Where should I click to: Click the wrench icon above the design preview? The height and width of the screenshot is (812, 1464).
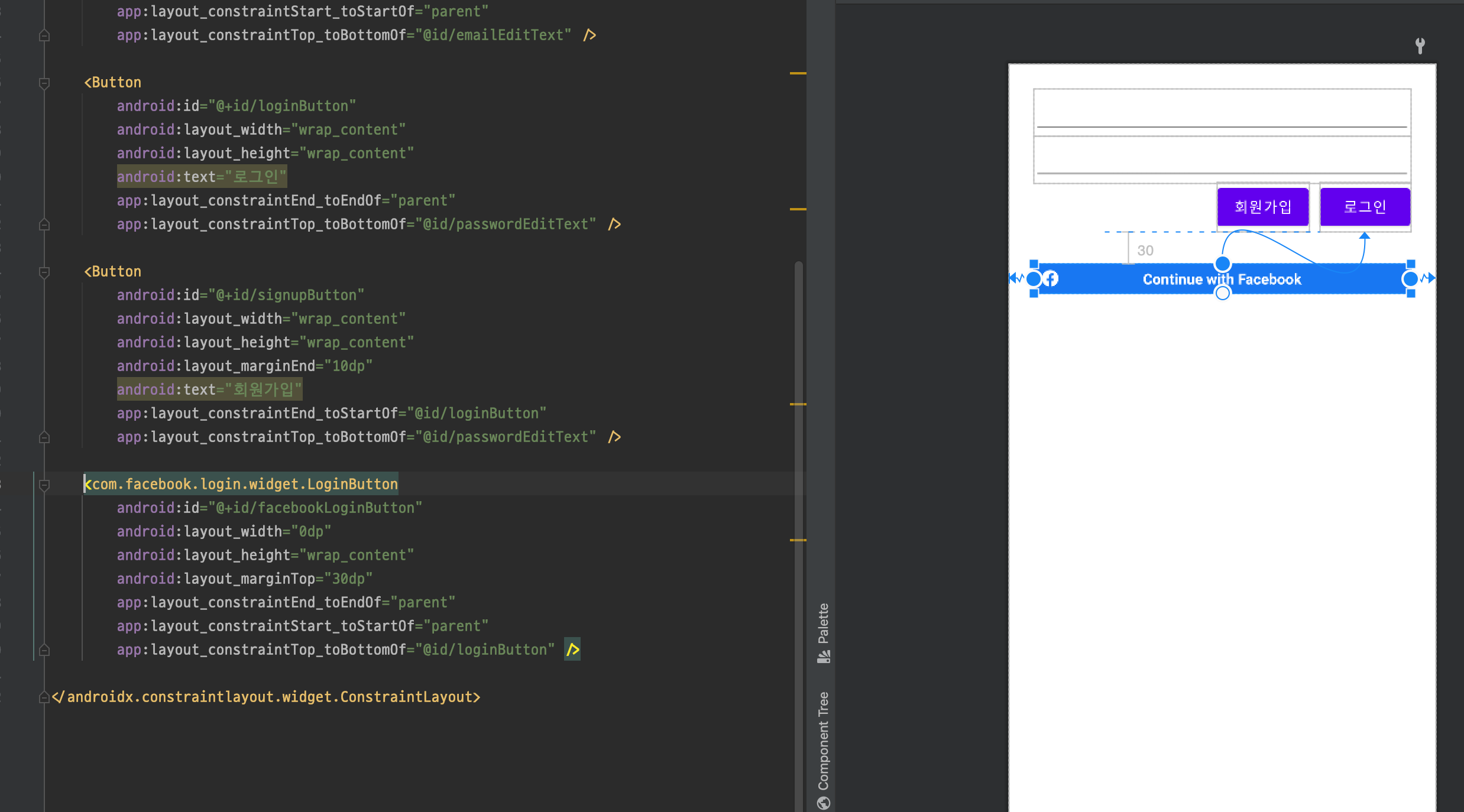pyautogui.click(x=1420, y=46)
